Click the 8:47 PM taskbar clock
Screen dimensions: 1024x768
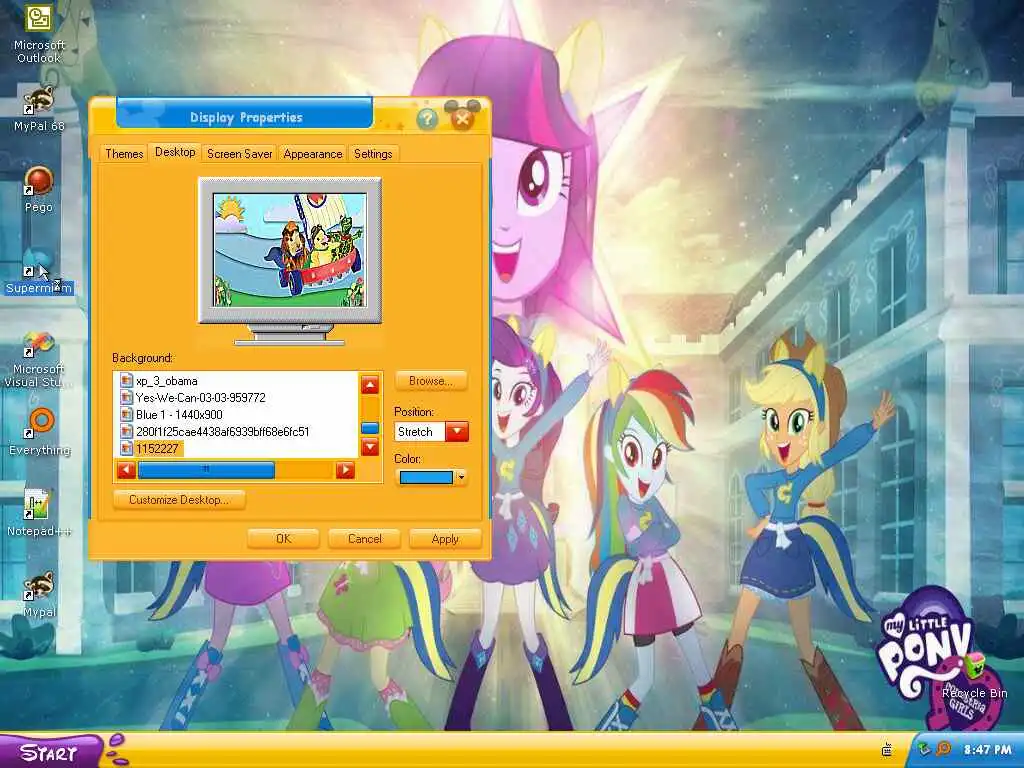pyautogui.click(x=987, y=750)
